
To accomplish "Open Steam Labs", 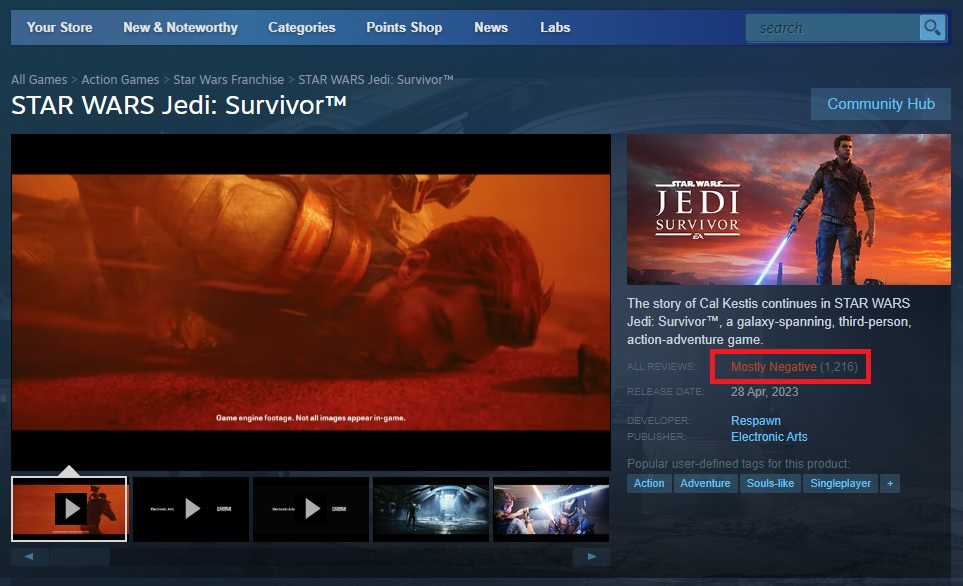I will pos(555,28).
